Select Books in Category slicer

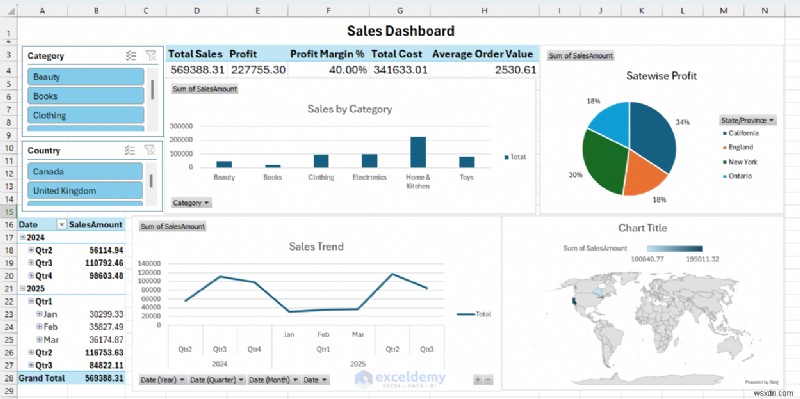(86, 96)
